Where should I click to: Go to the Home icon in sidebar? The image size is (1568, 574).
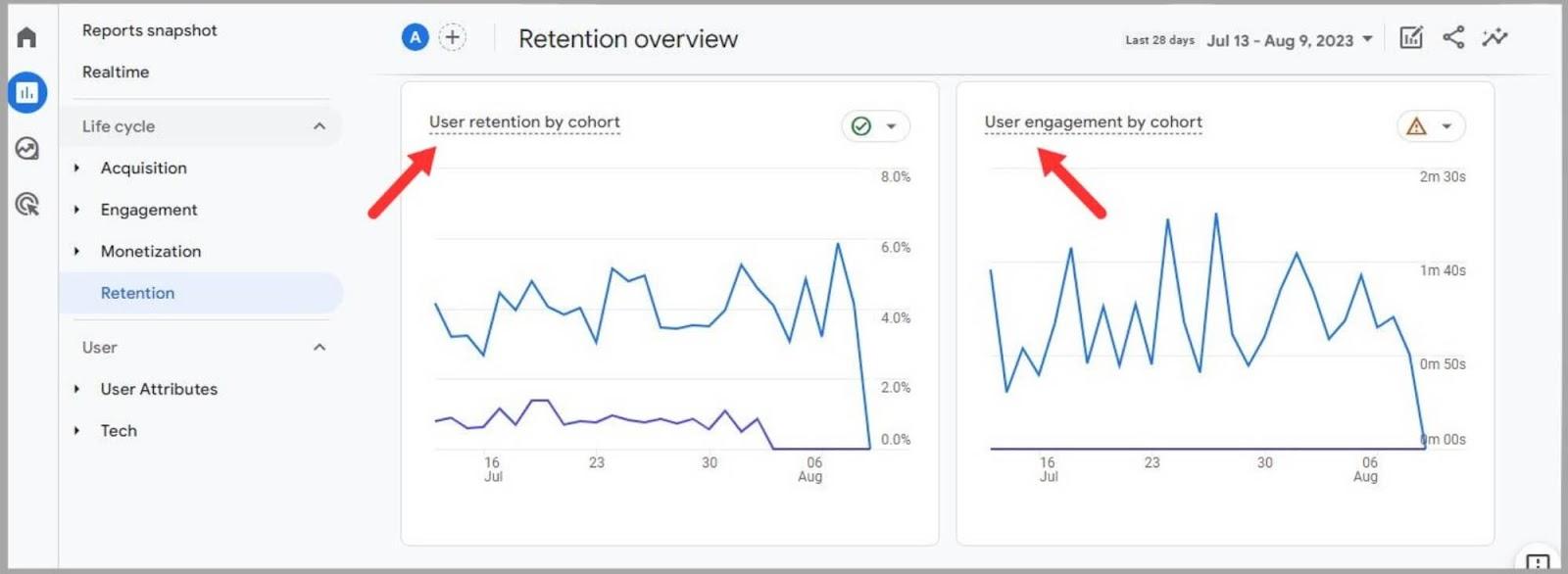pyautogui.click(x=26, y=37)
